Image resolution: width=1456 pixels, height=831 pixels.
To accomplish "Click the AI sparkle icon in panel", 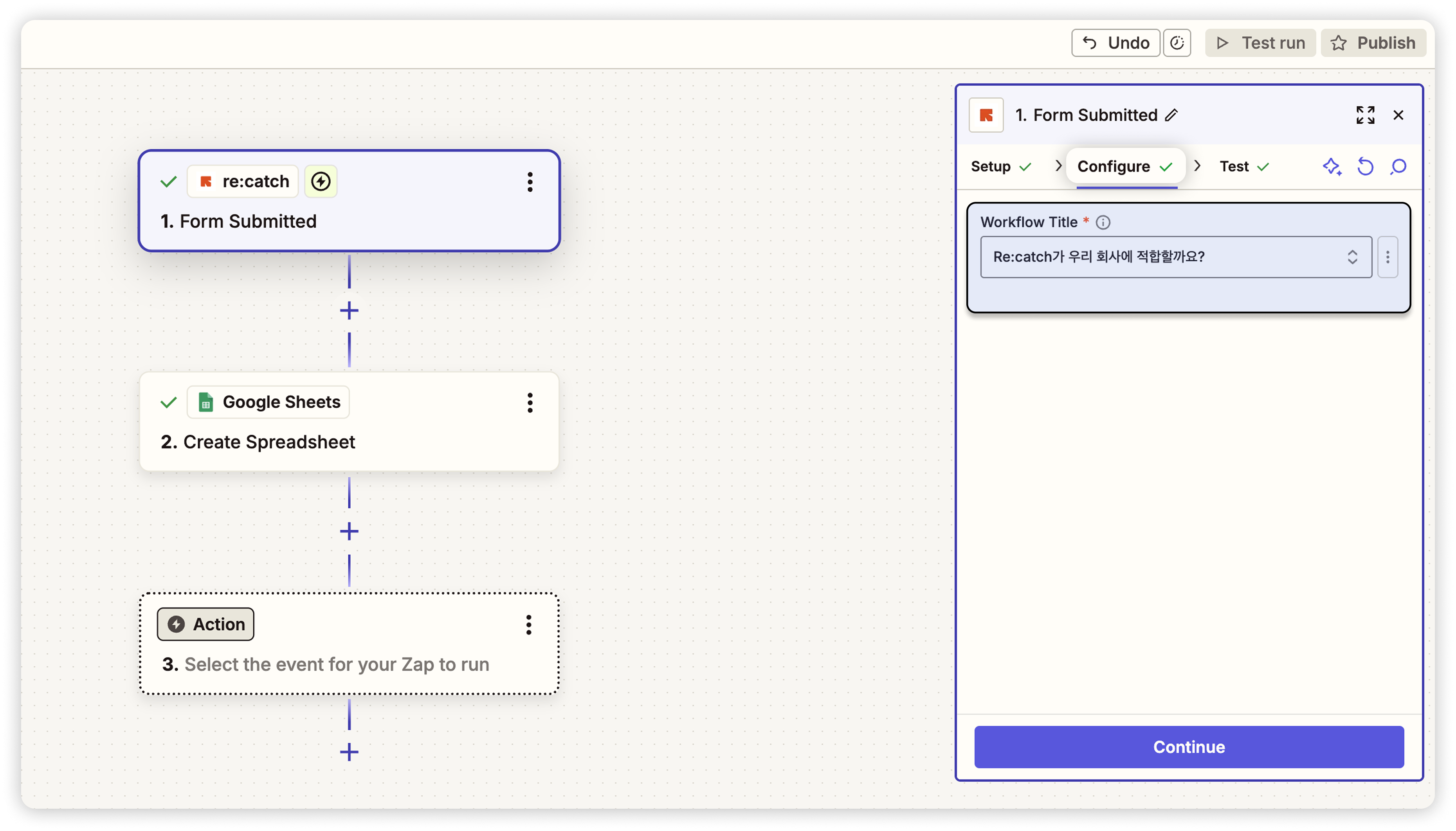I will coord(1332,167).
